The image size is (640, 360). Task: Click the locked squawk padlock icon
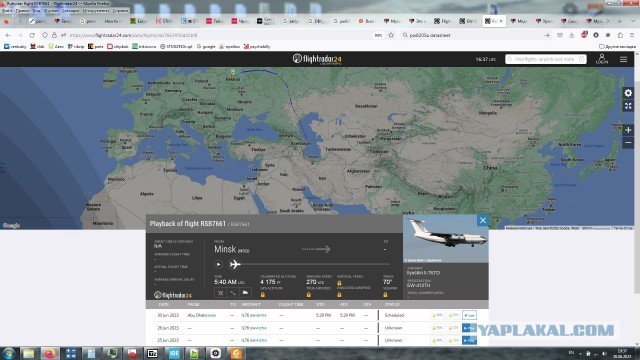tap(385, 294)
